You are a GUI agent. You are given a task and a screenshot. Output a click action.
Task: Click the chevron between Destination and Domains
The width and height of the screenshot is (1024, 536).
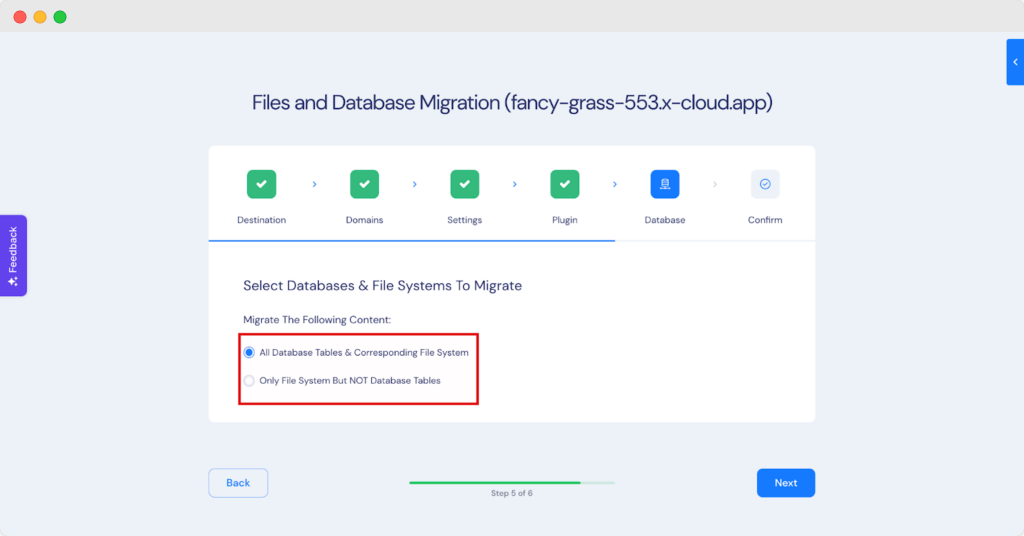[314, 185]
